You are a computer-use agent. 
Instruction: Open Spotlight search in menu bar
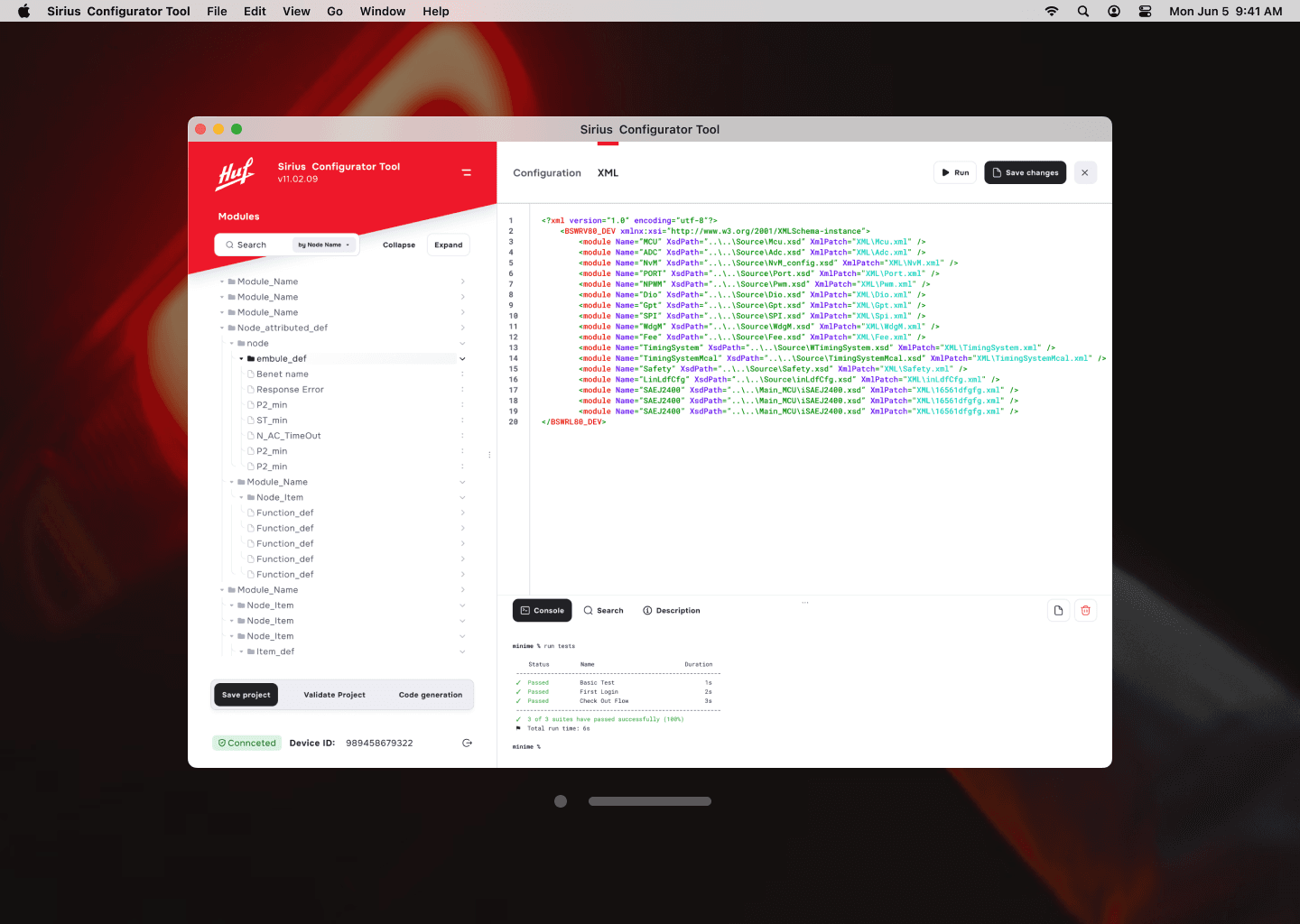(1083, 11)
